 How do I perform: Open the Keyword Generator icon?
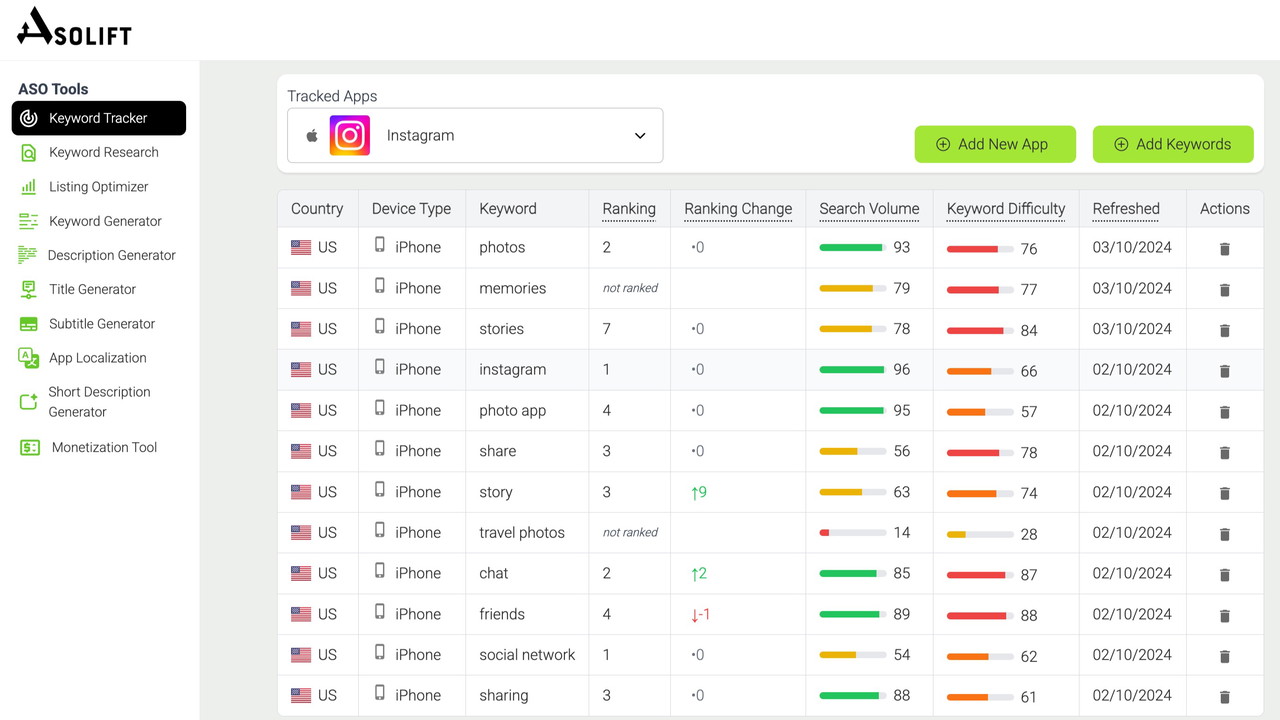click(29, 221)
